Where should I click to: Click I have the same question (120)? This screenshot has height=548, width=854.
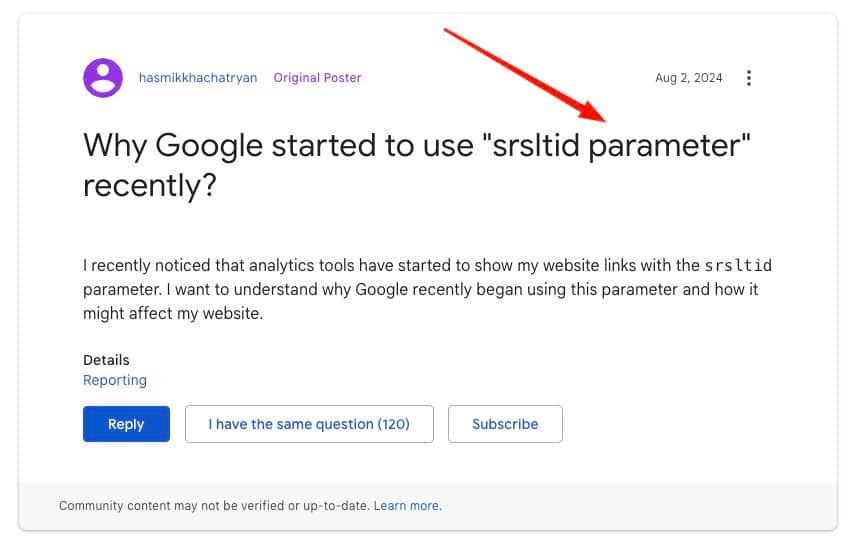pos(309,424)
